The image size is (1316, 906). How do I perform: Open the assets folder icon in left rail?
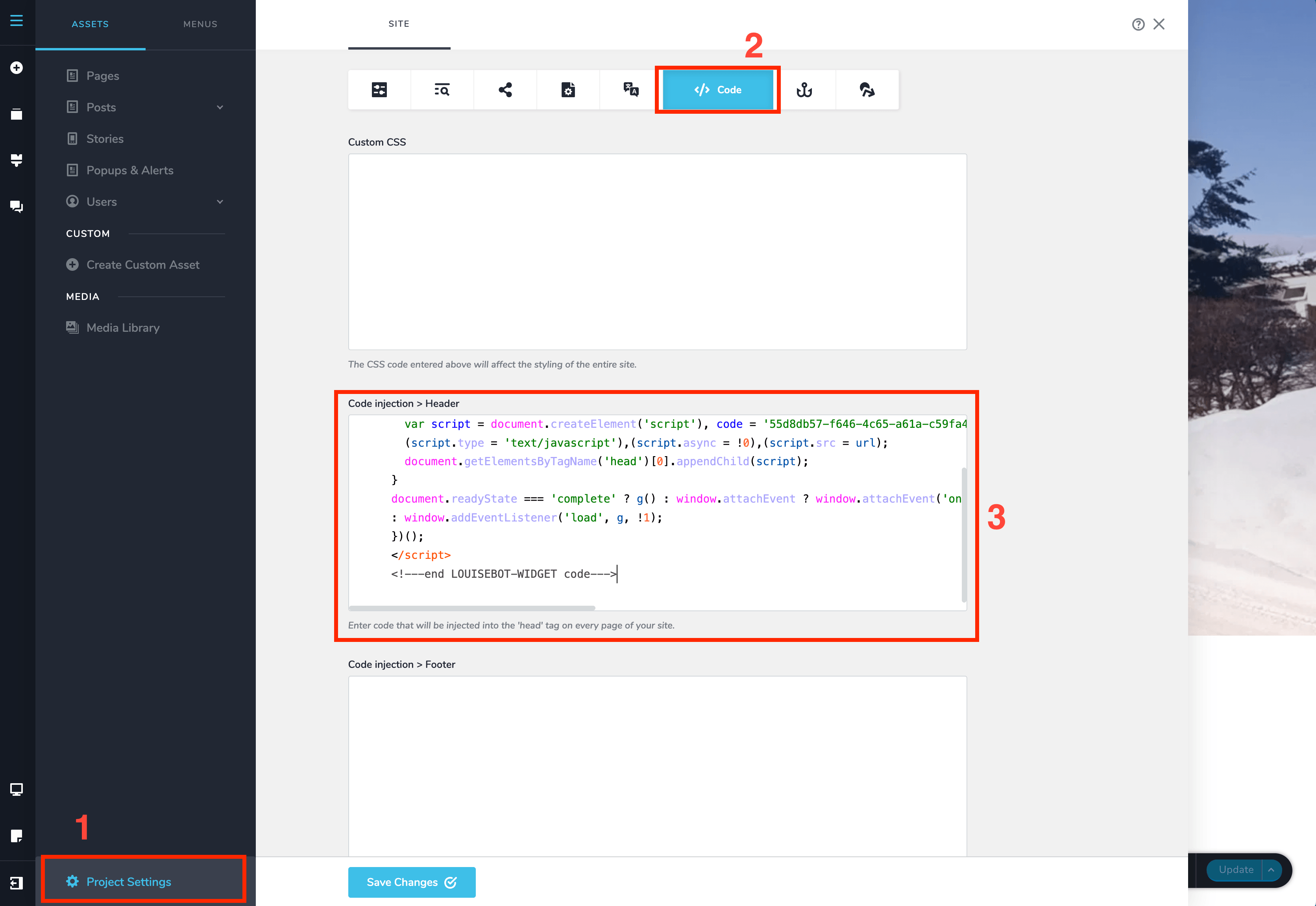click(x=17, y=114)
